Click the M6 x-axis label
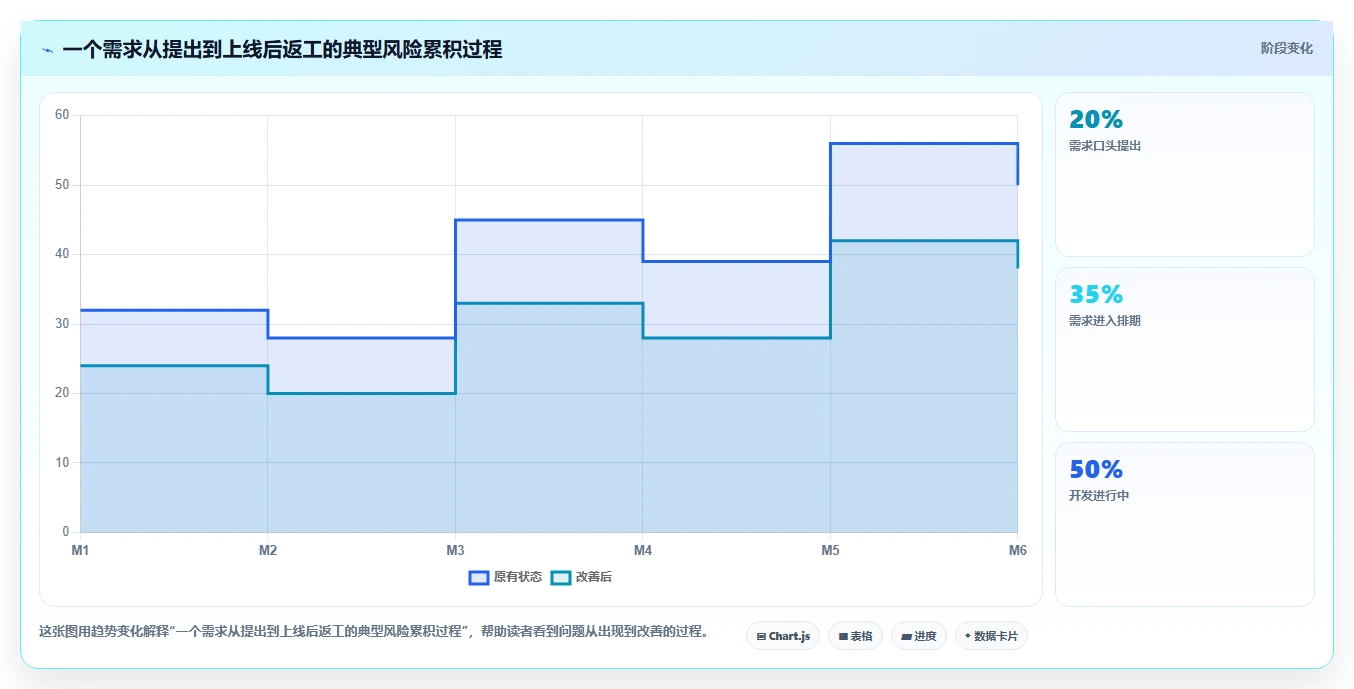 pos(1017,550)
